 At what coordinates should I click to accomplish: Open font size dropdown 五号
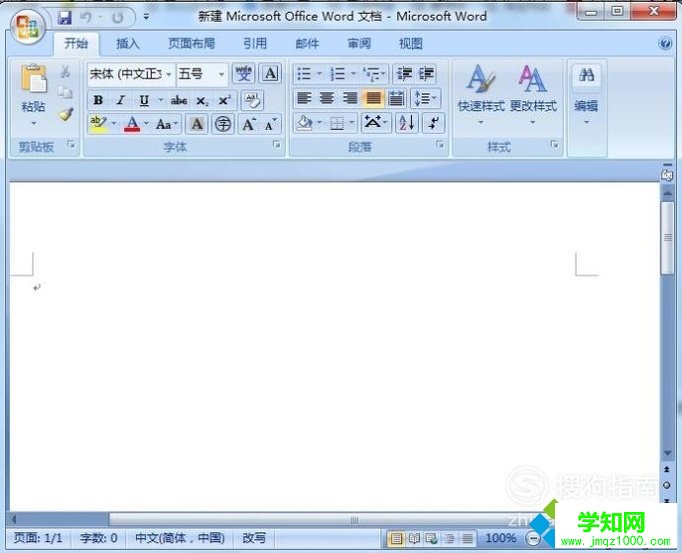coord(221,74)
